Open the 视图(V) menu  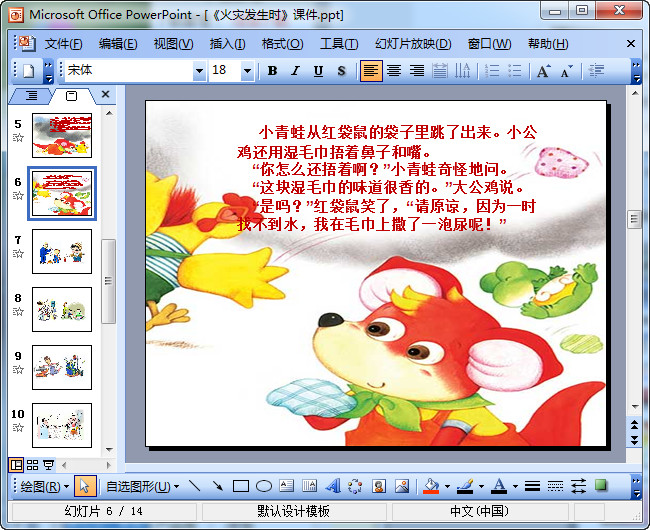(173, 44)
